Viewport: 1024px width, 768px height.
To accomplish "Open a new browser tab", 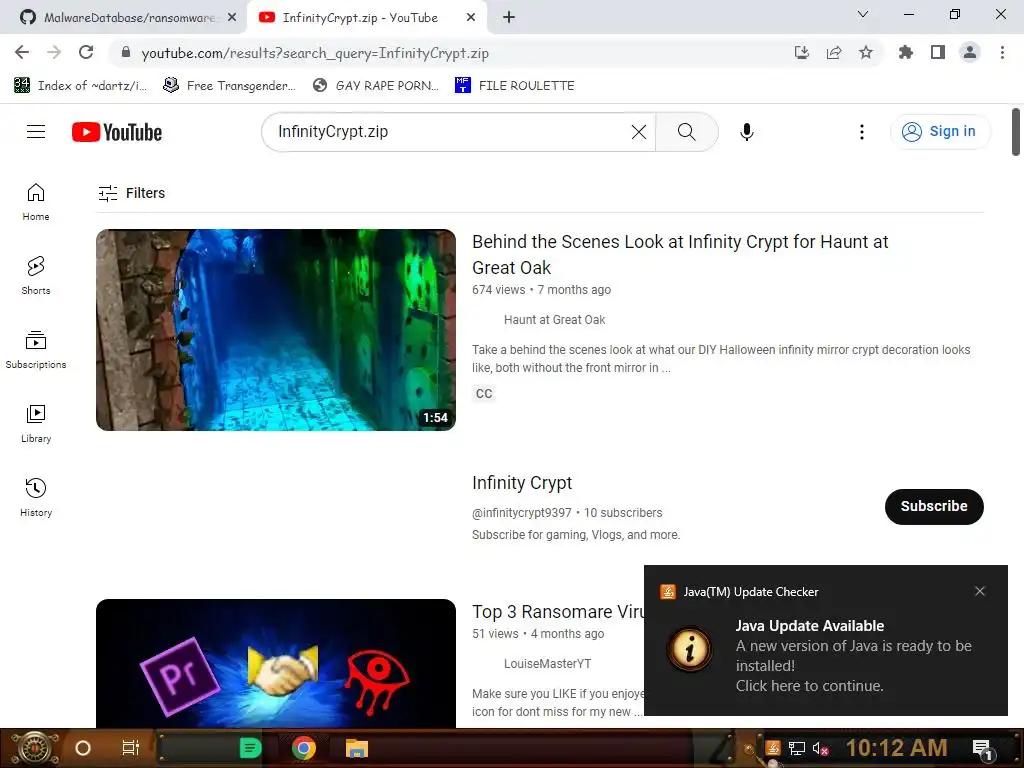I will tap(509, 18).
